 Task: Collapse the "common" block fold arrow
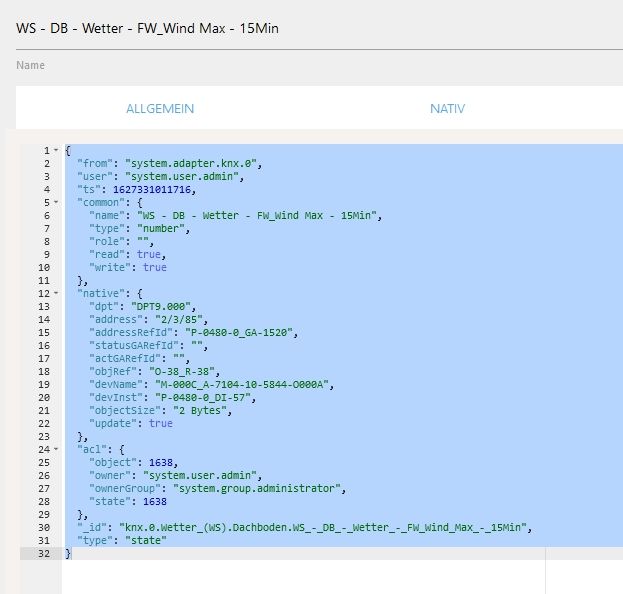(56, 202)
